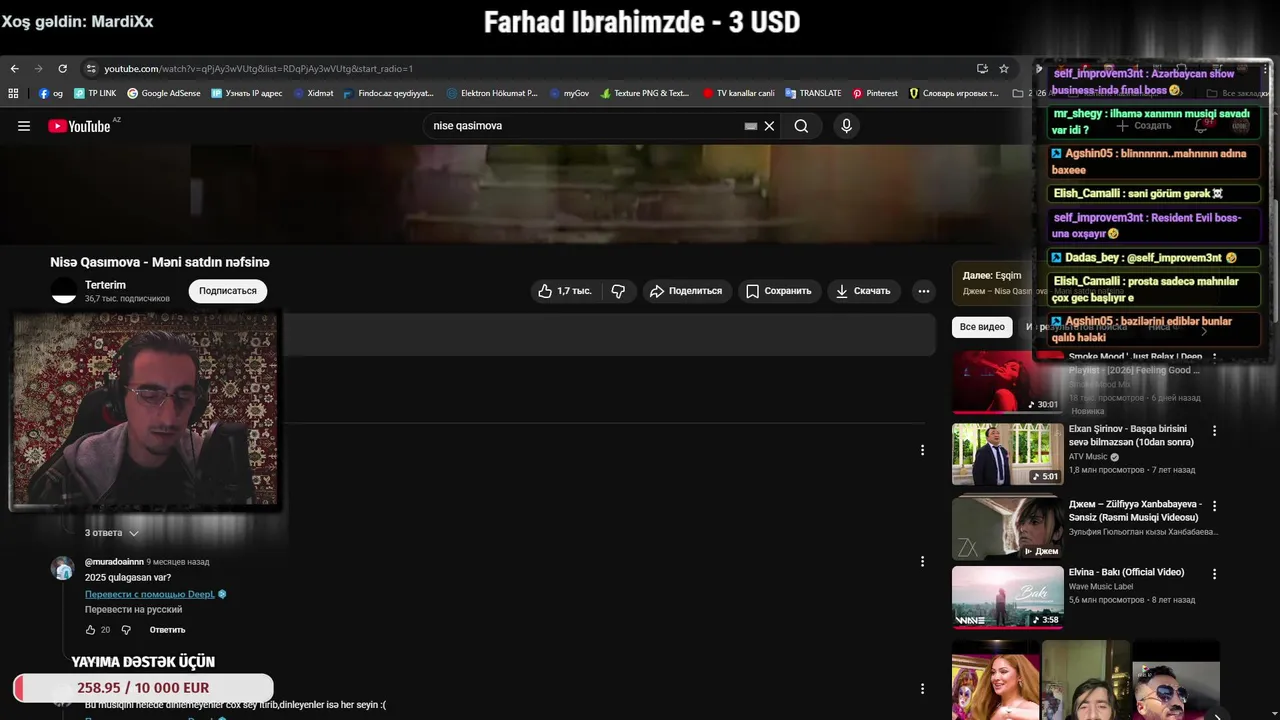Open Джем Zülfiyyə Xanbabayeva mix thumbnail

[1007, 526]
